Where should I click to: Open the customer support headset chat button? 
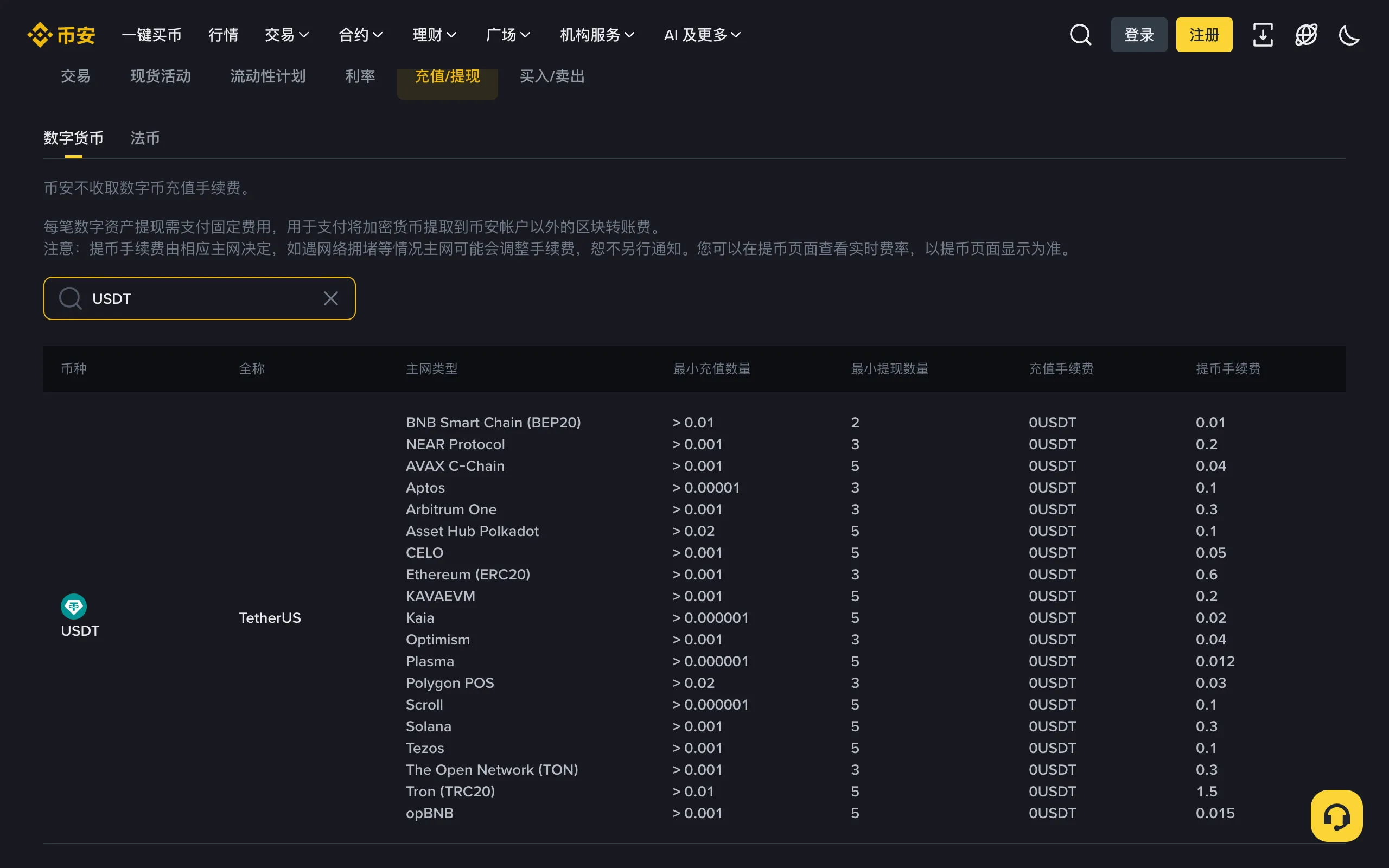[x=1336, y=816]
